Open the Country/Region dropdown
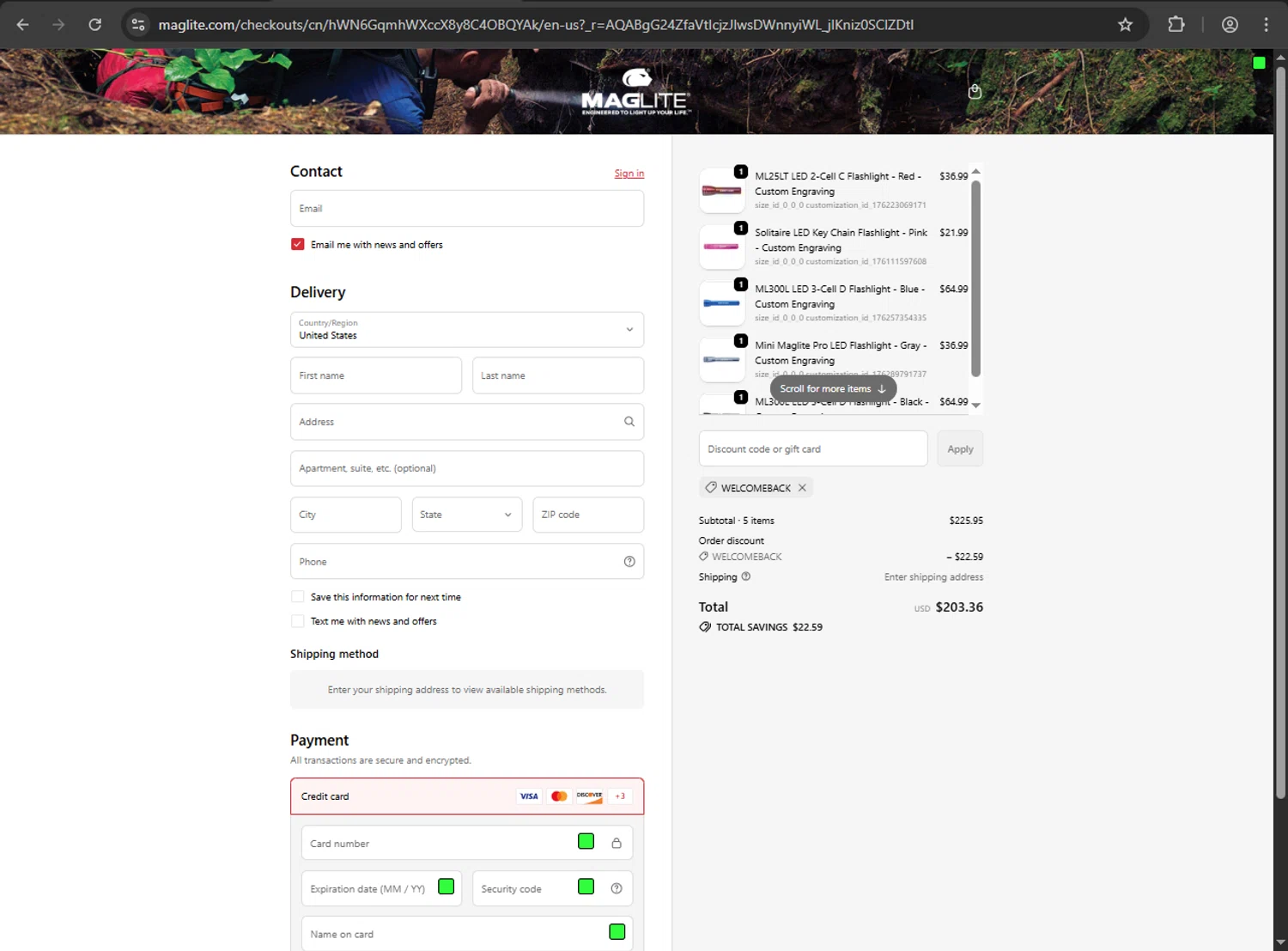 (467, 330)
